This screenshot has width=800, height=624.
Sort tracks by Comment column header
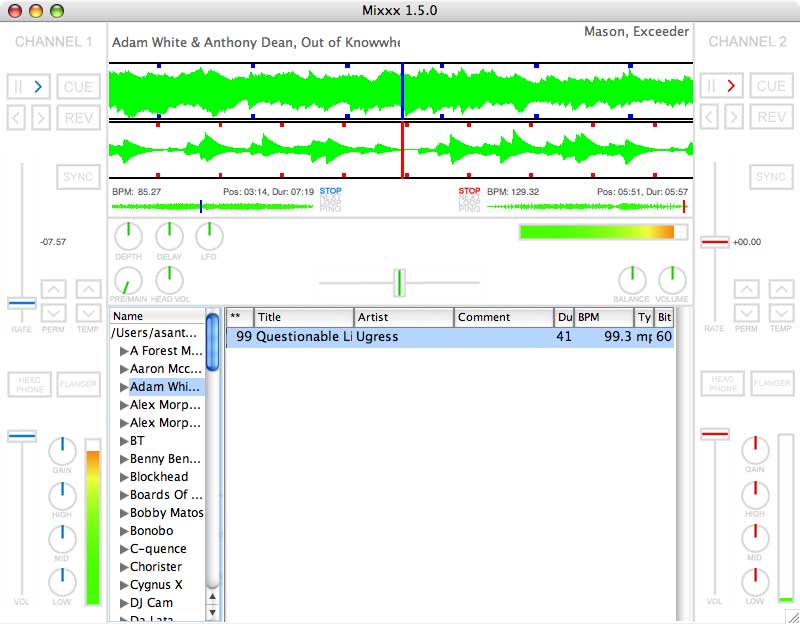(x=504, y=317)
